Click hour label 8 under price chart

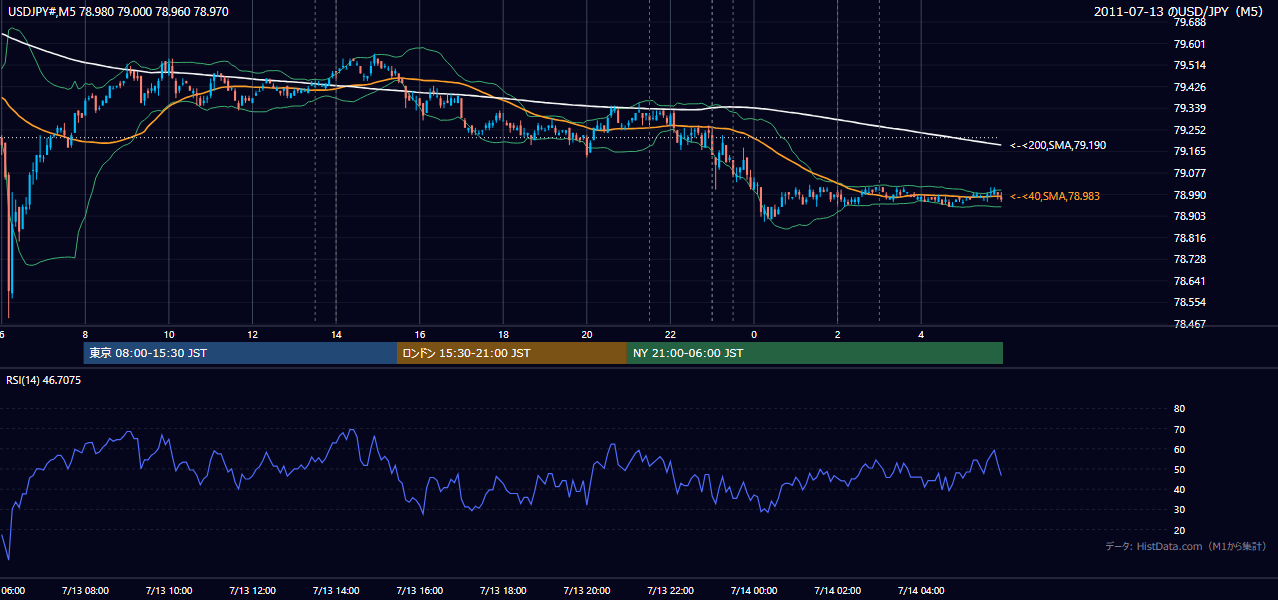click(85, 335)
